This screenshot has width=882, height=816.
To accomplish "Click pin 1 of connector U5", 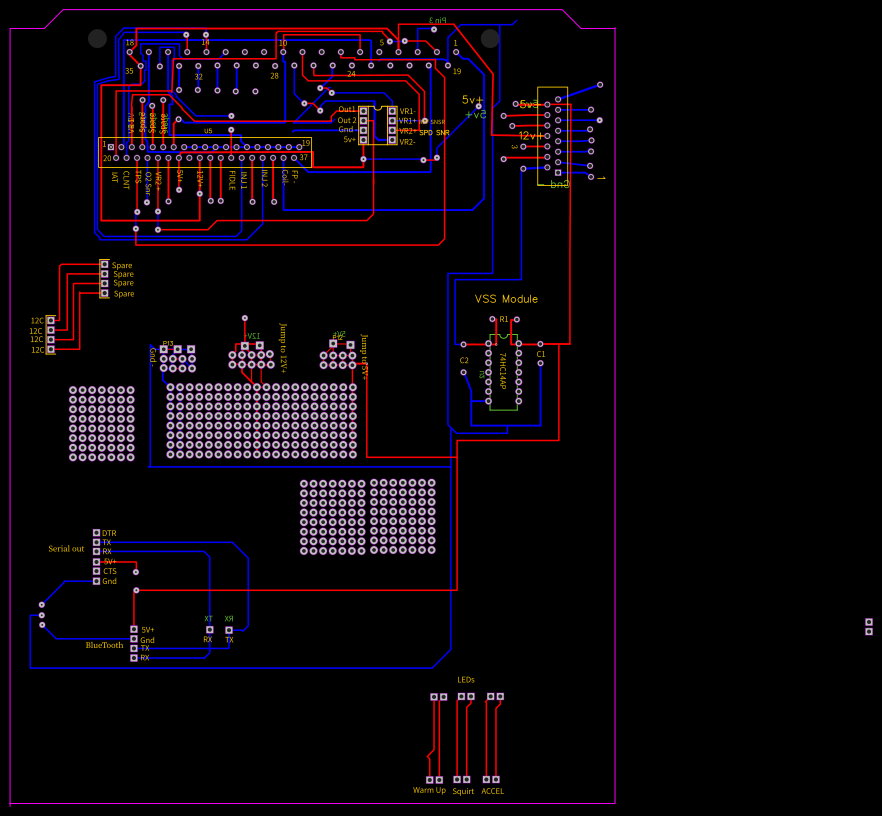I will [111, 147].
